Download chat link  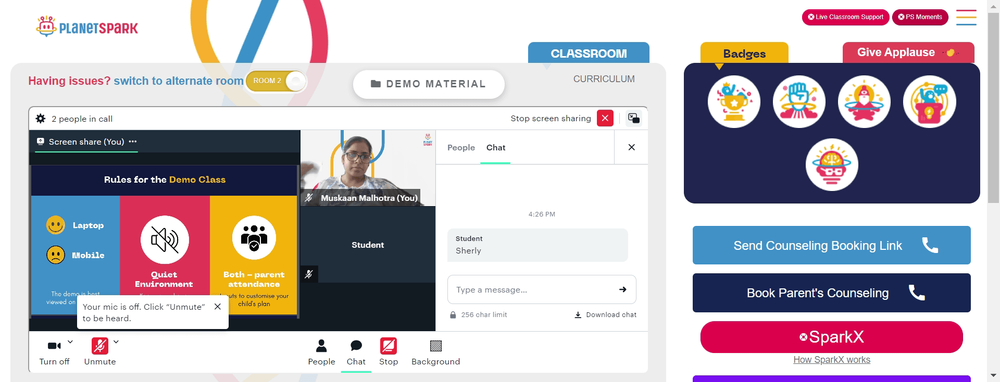pyautogui.click(x=605, y=314)
